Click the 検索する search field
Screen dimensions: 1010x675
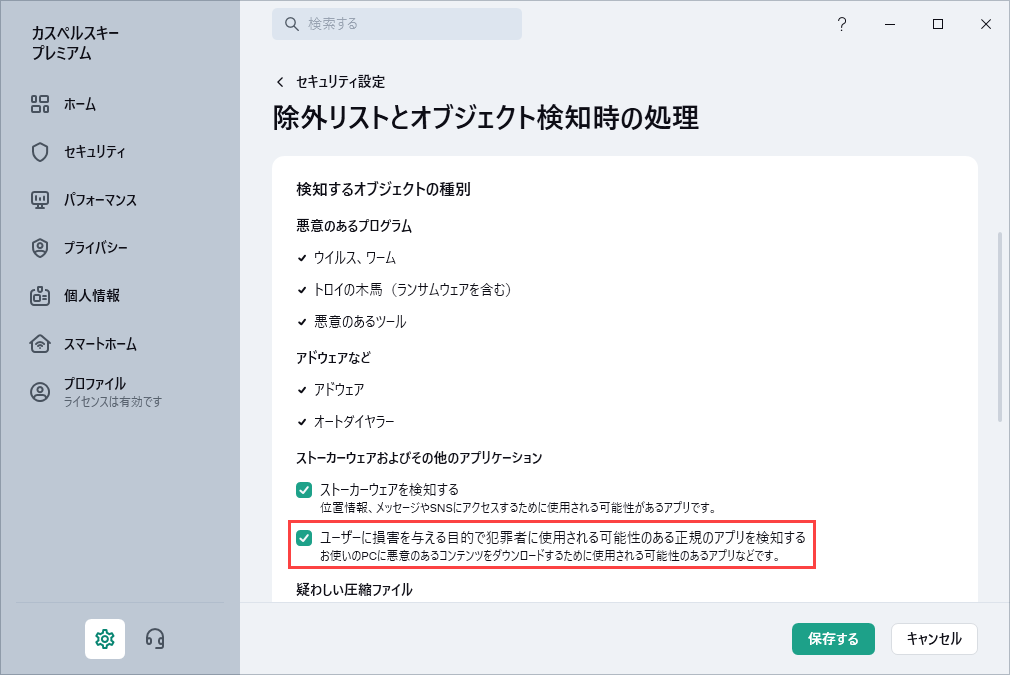click(x=397, y=24)
